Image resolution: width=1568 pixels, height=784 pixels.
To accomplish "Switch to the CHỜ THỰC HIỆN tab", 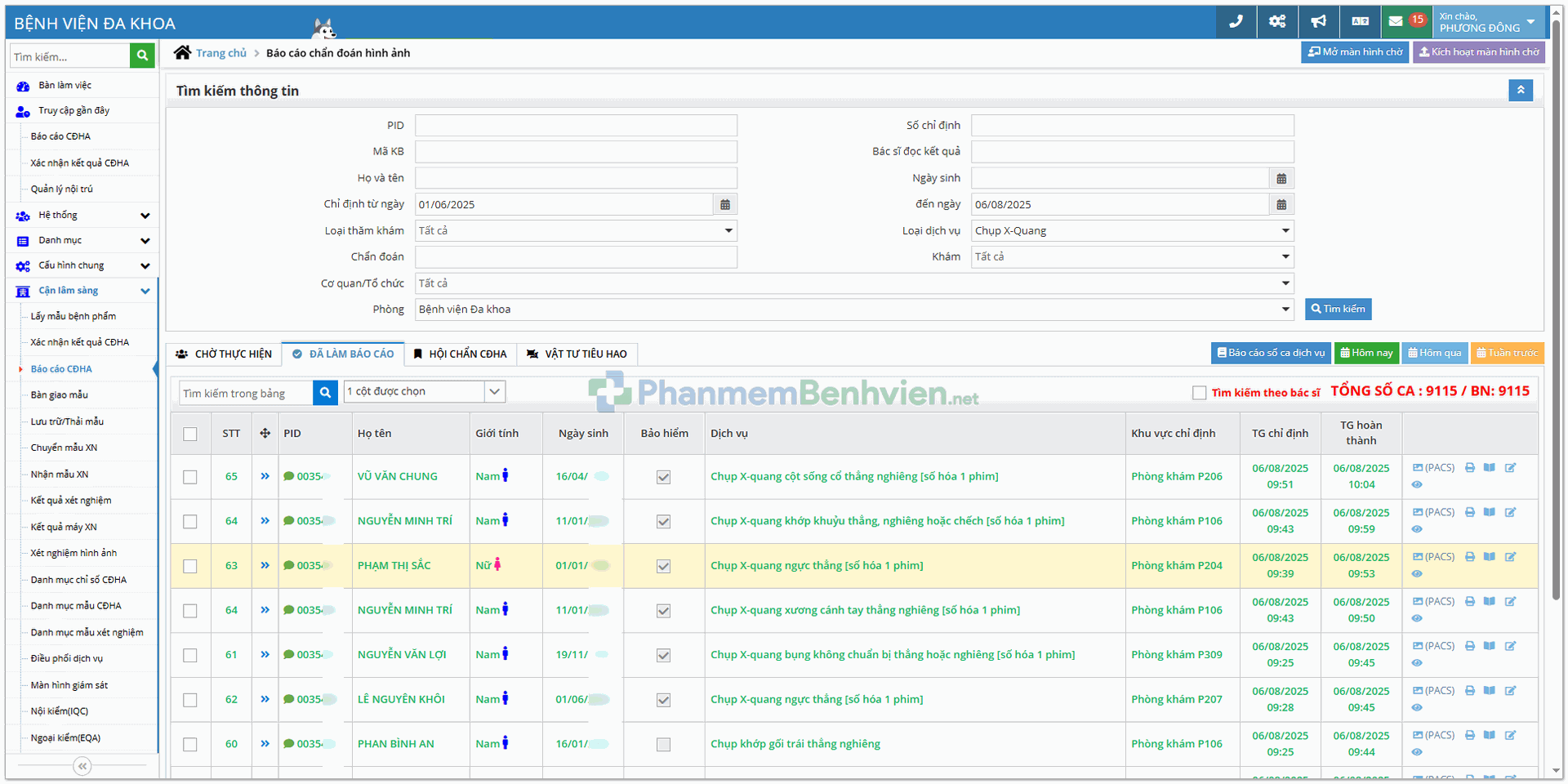I will coord(225,354).
